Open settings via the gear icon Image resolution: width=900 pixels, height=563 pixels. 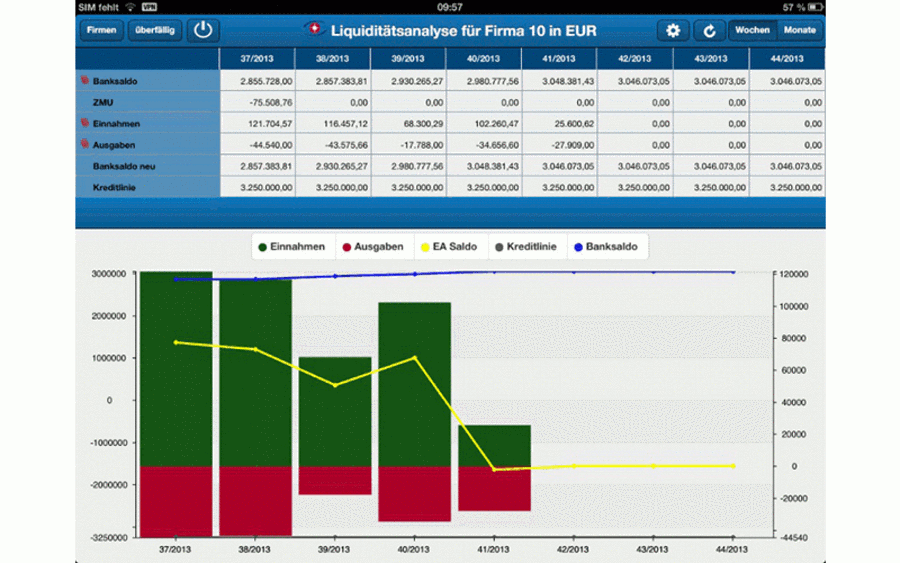[x=673, y=30]
